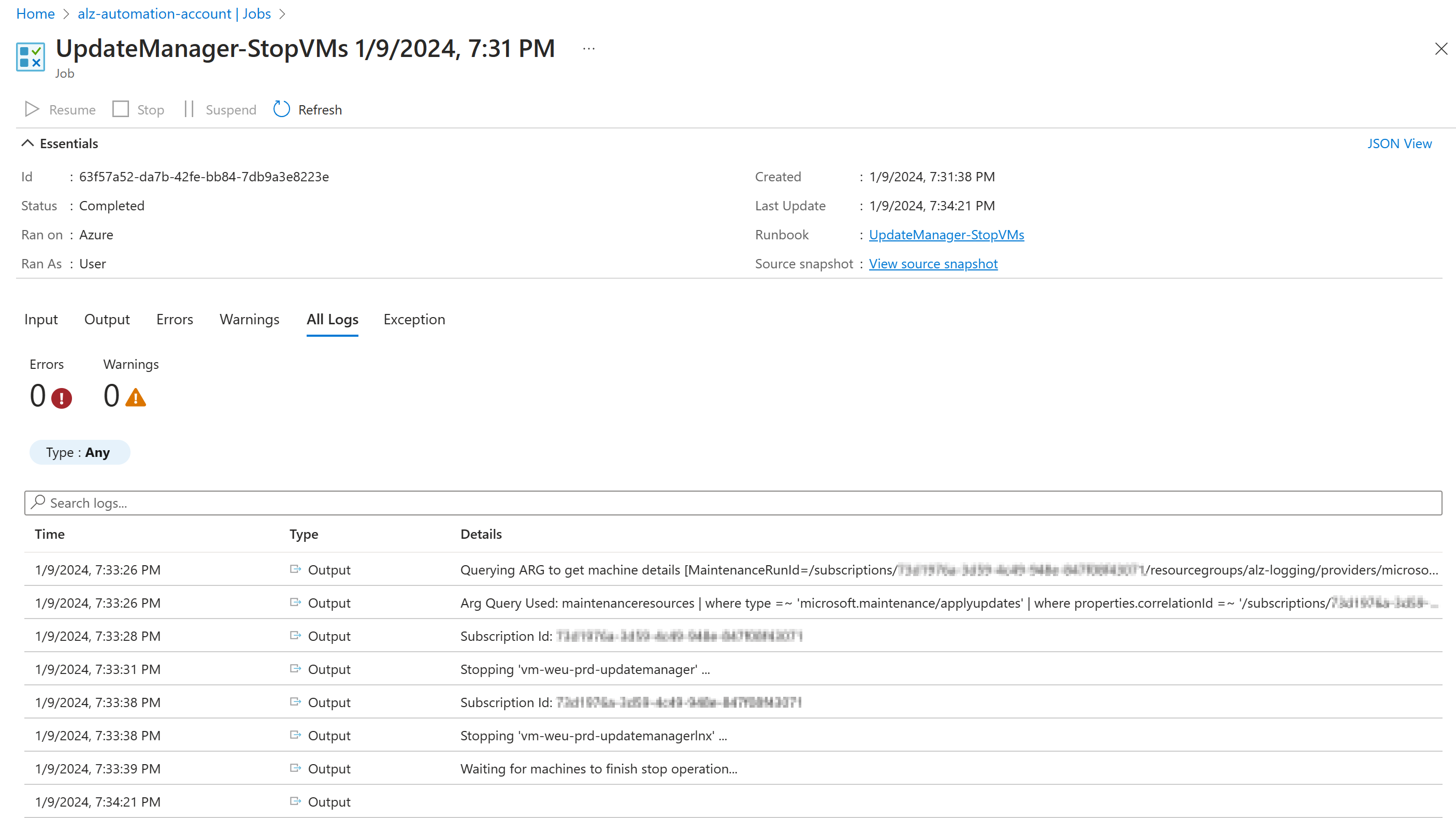
Task: Click the Status value Completed
Action: click(x=112, y=205)
